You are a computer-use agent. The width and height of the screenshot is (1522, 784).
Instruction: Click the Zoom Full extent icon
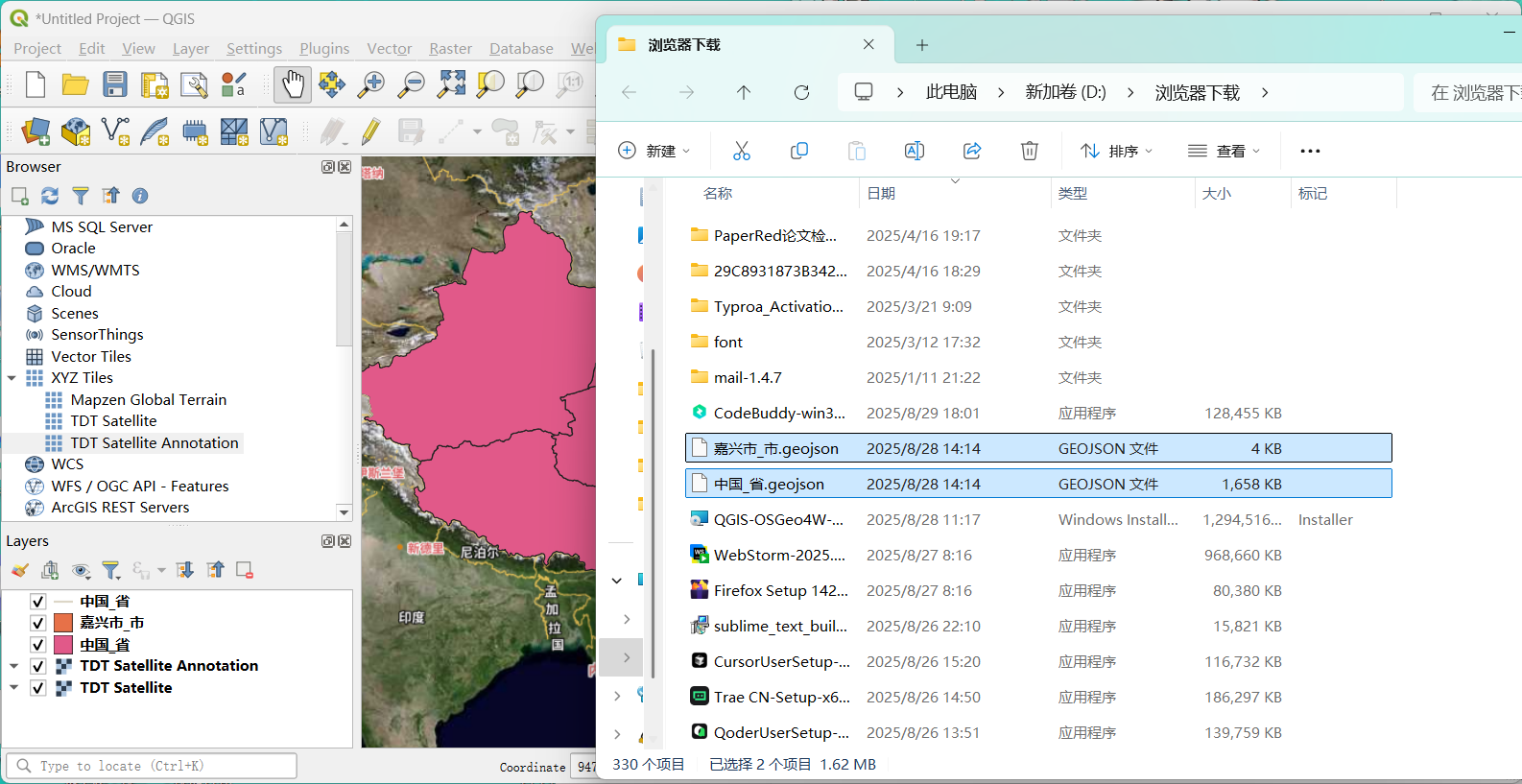point(451,84)
